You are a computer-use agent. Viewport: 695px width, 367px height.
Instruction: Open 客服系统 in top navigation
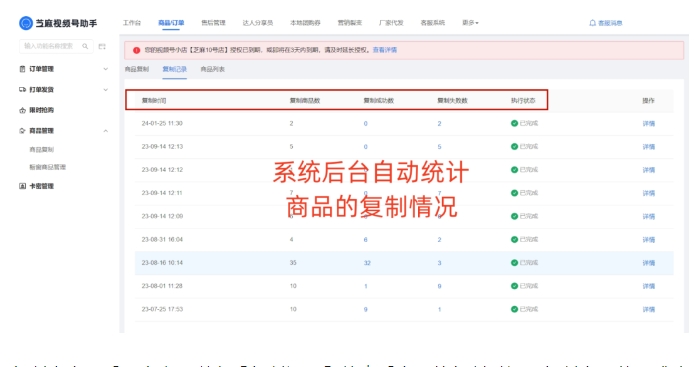[433, 23]
